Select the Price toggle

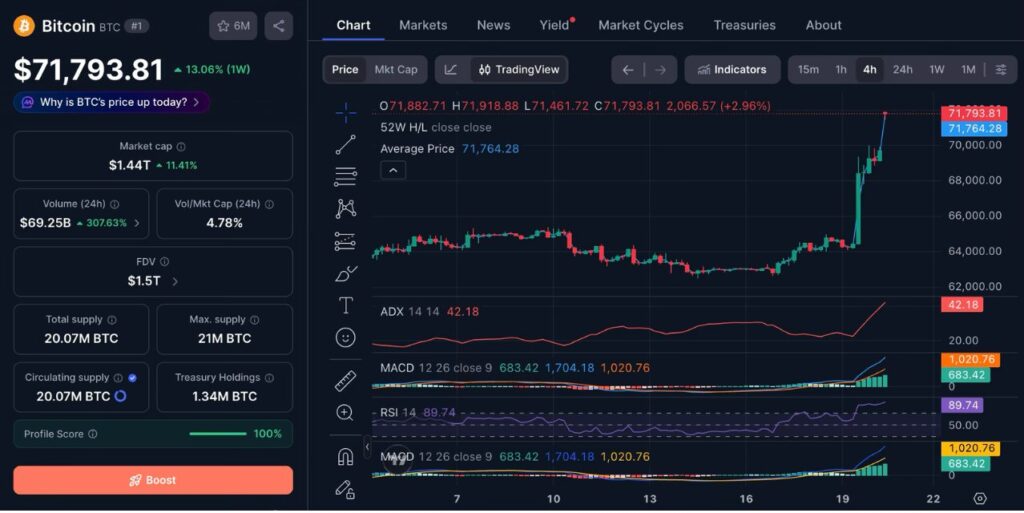[x=345, y=70]
